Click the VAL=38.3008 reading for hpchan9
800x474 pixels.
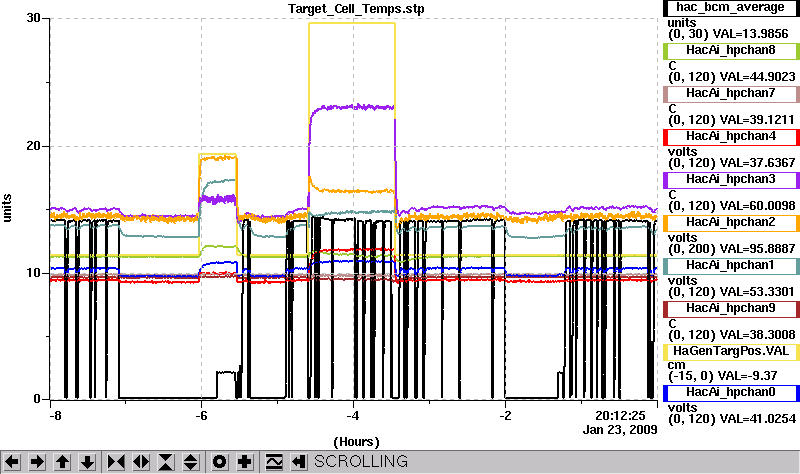(x=757, y=335)
